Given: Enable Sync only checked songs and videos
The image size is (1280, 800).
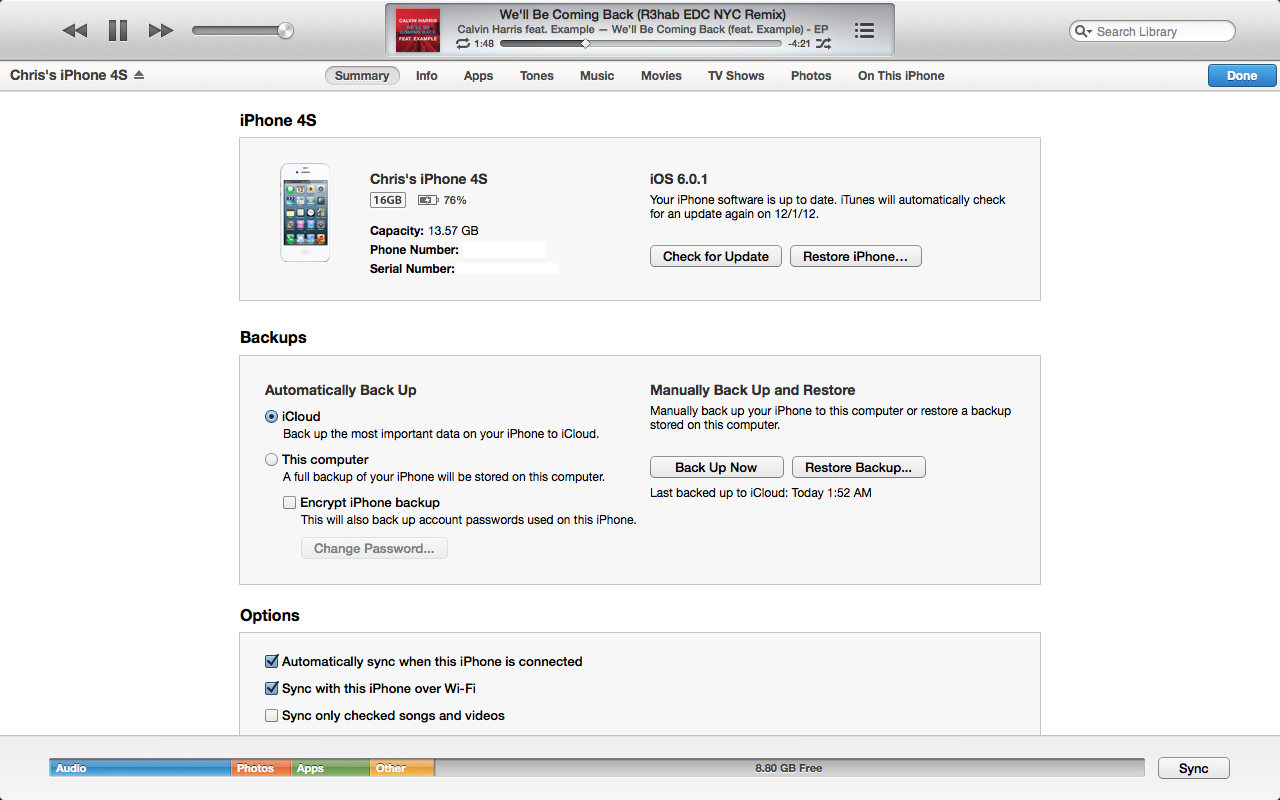Looking at the screenshot, I should (x=271, y=715).
